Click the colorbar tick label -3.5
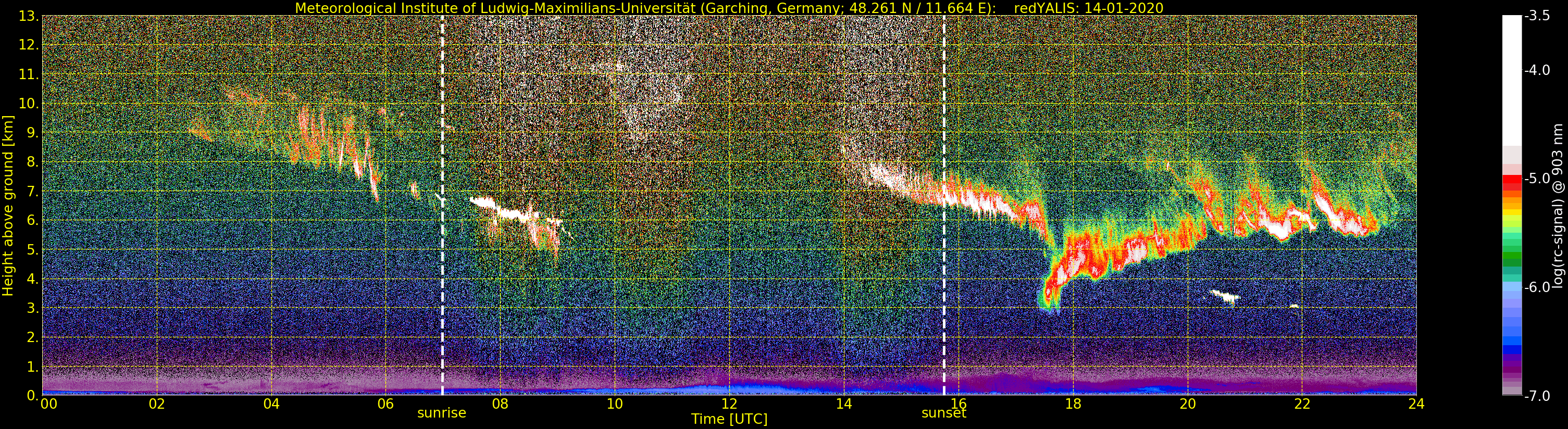Screen dimensions: 1568x429 point(1537,17)
